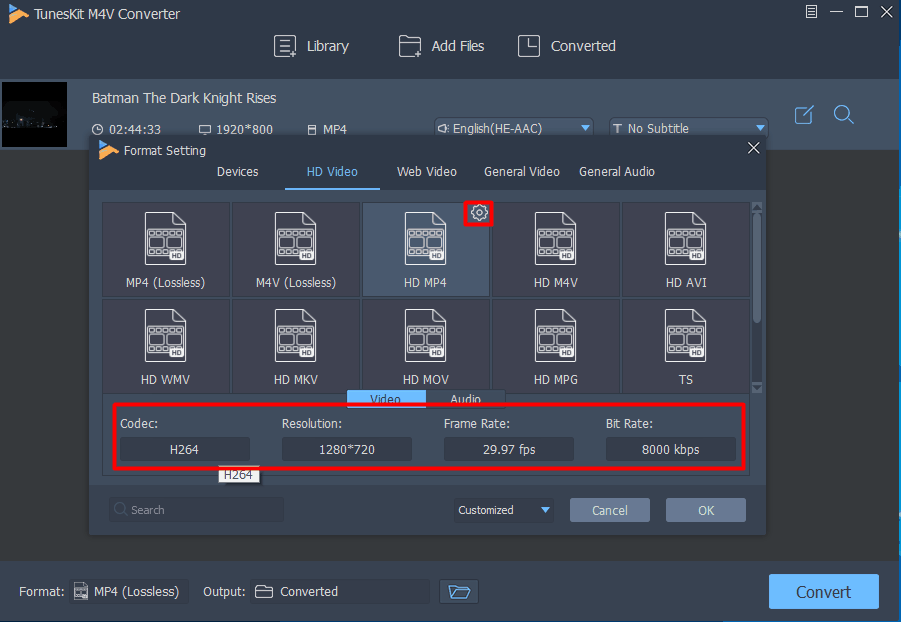
Task: Click the TunesKit logo in title bar
Action: pos(18,14)
